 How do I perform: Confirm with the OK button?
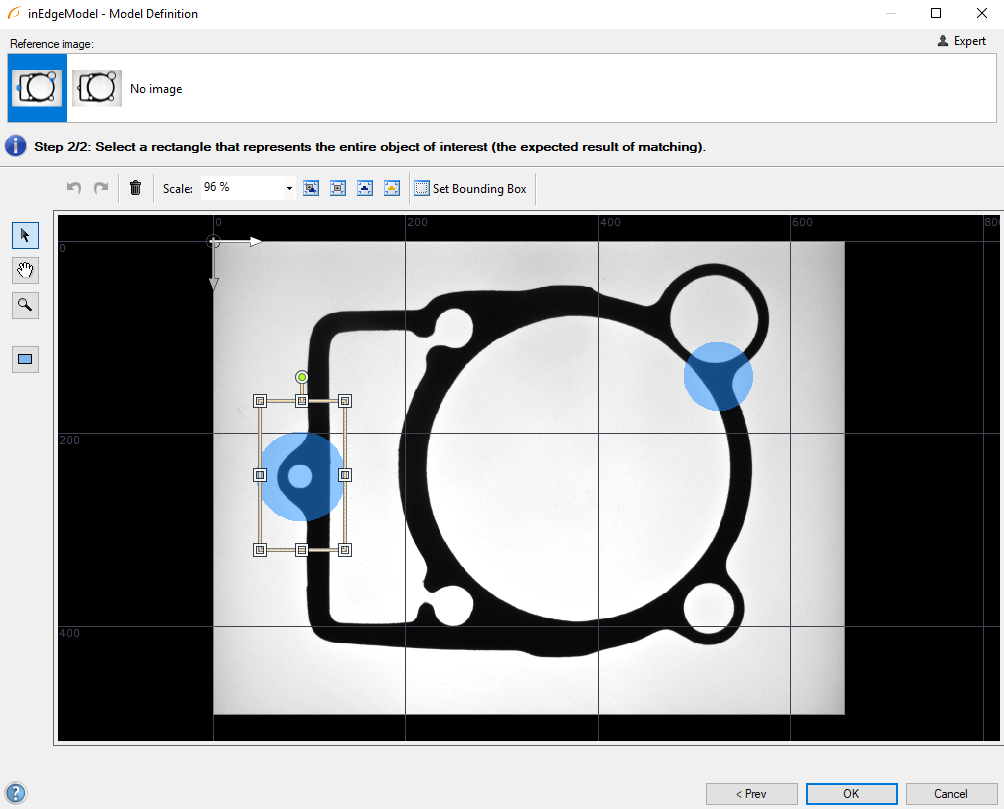point(851,794)
